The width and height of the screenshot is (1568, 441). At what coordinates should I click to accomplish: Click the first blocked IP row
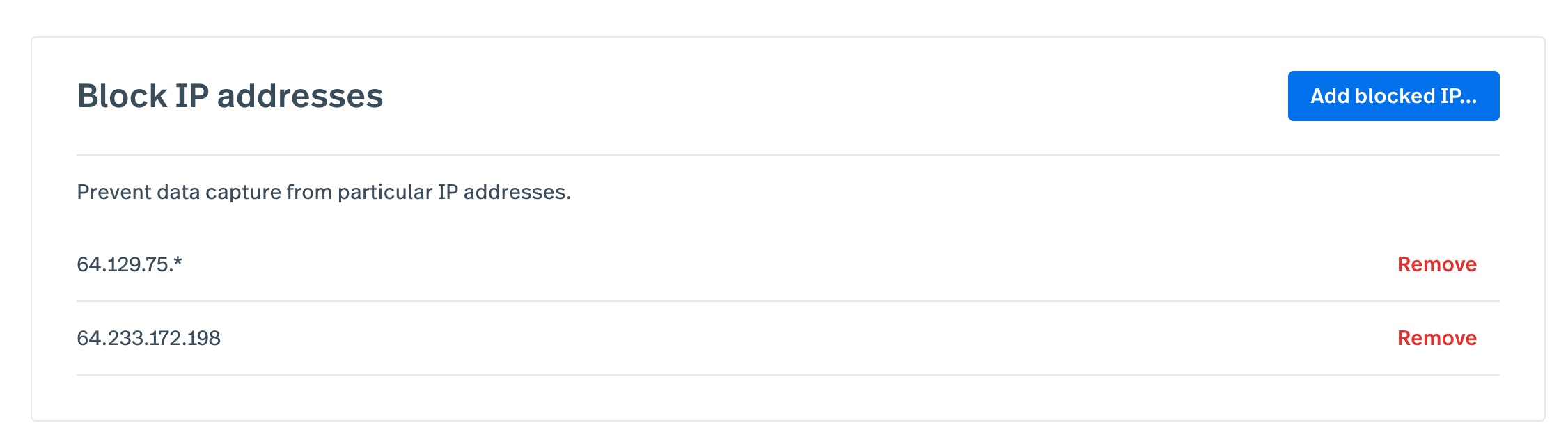(x=788, y=264)
